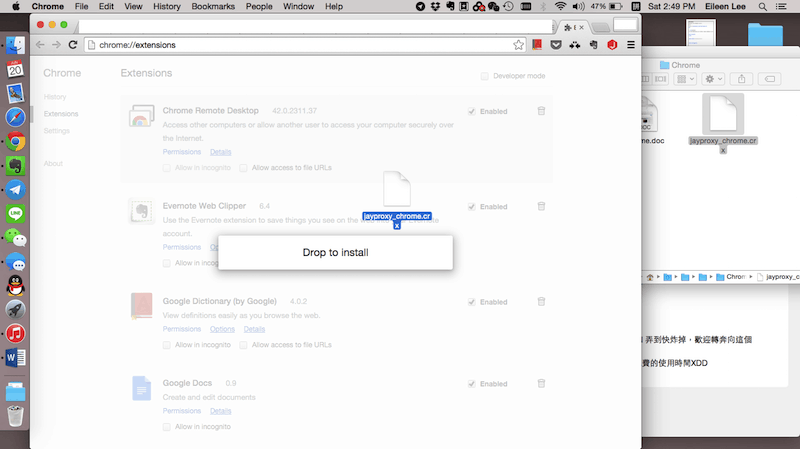View Permissions for Chrome Remote Desktop

[x=182, y=152]
